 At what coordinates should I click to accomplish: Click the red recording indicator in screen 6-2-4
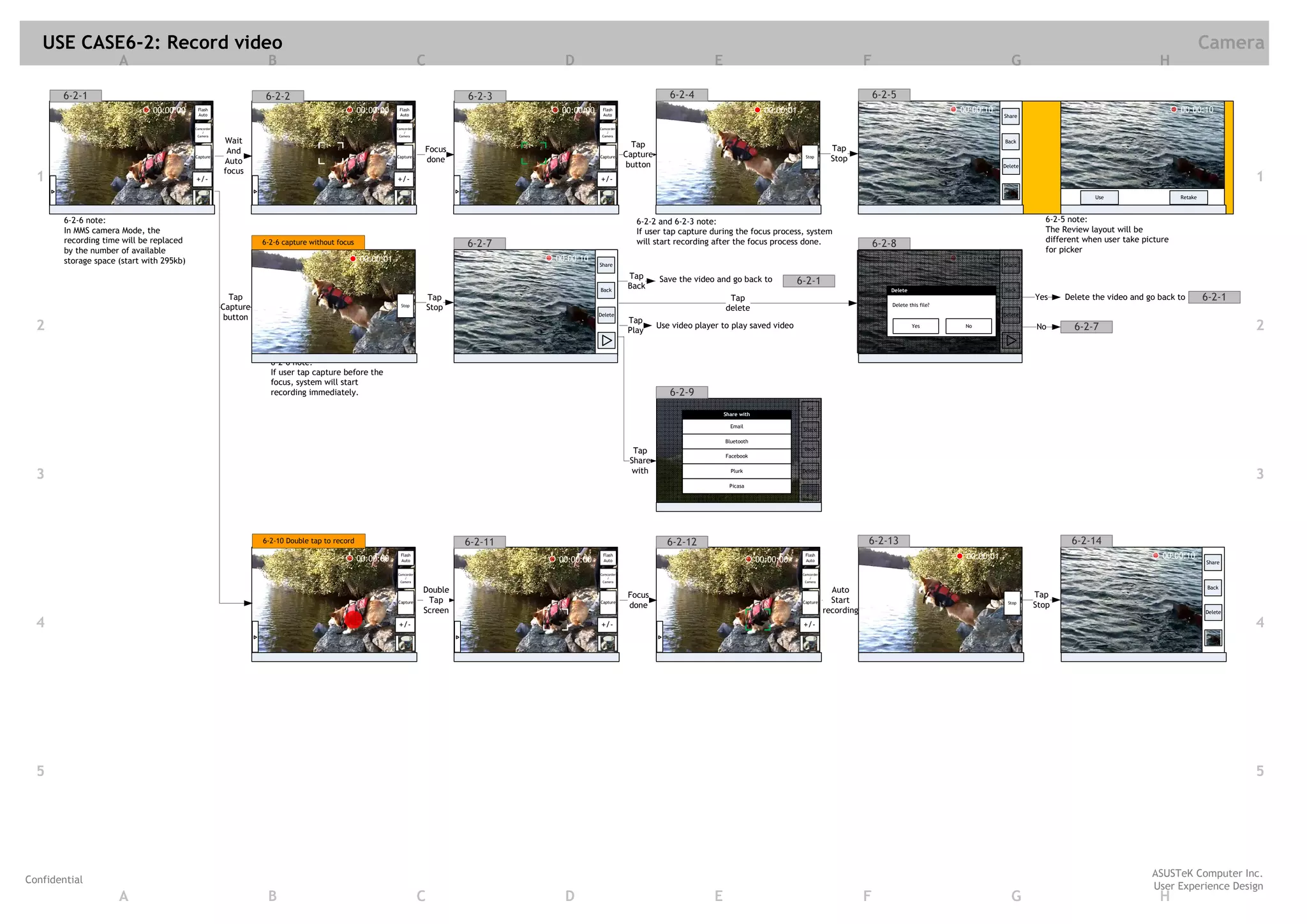point(758,110)
